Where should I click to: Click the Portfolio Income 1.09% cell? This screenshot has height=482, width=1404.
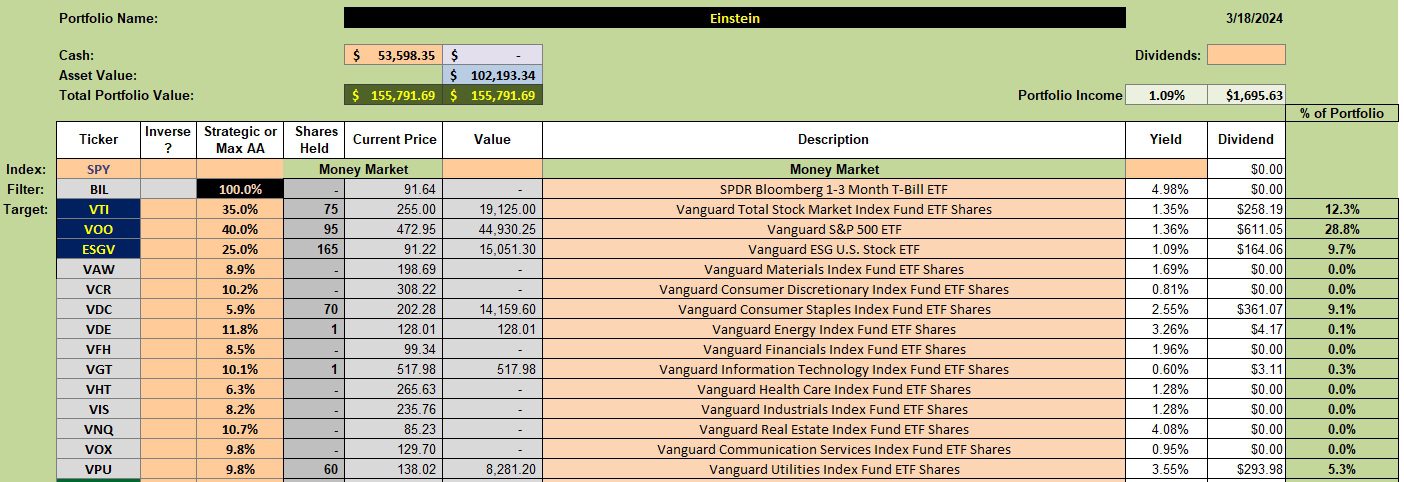click(x=1166, y=95)
